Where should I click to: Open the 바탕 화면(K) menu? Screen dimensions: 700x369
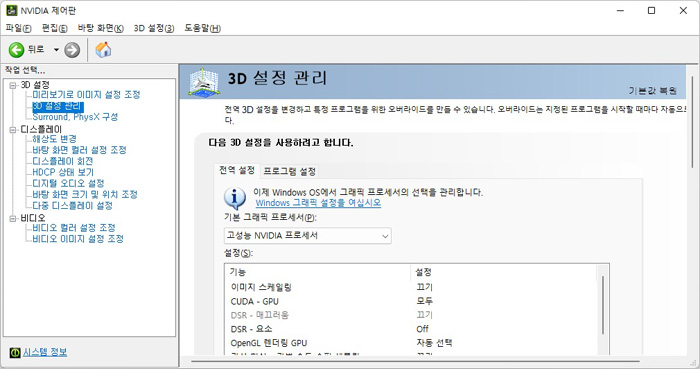click(x=100, y=28)
